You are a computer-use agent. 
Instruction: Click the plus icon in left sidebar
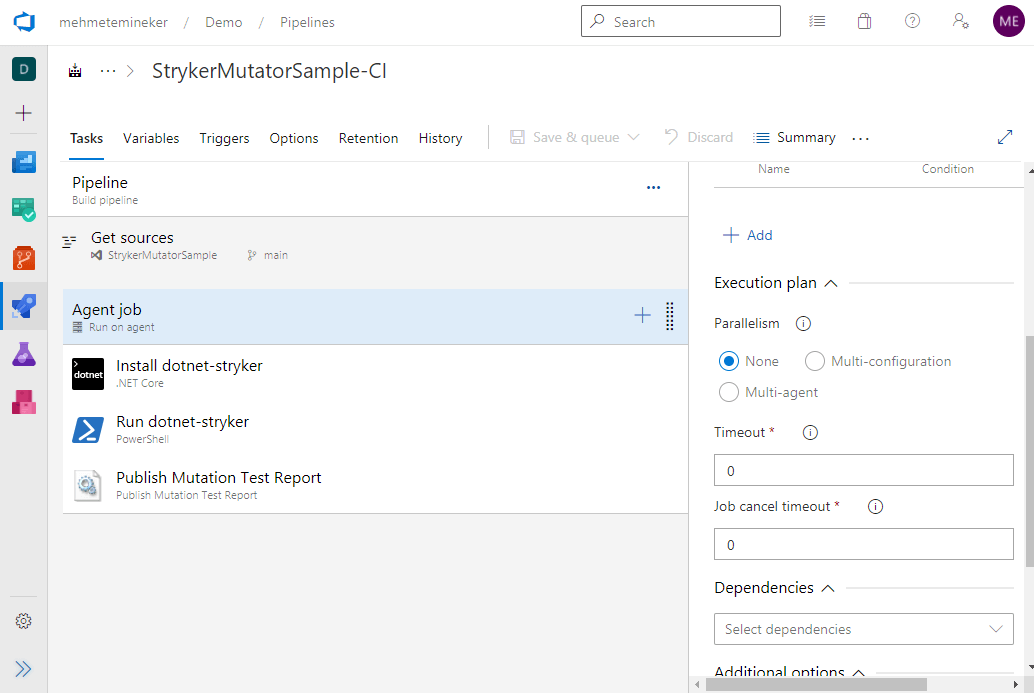point(24,113)
